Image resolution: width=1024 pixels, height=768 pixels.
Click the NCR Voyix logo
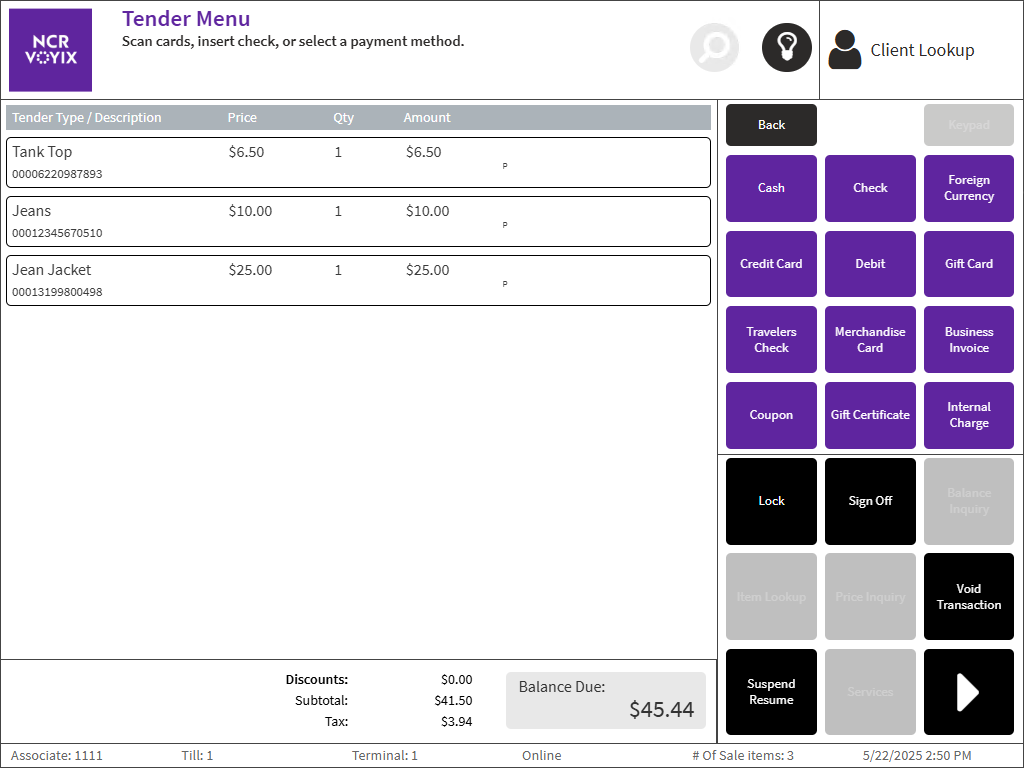[x=50, y=50]
